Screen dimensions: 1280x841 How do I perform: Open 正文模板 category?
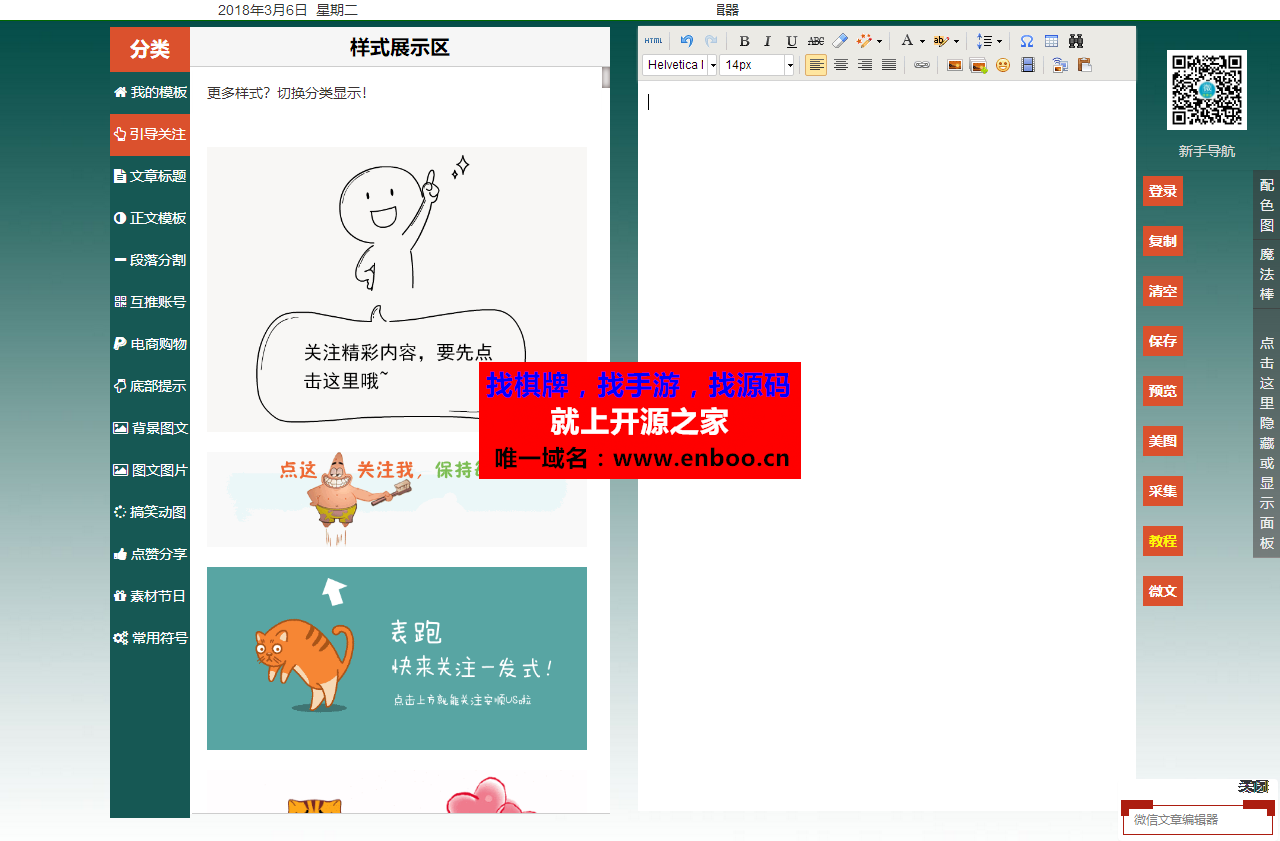(x=150, y=218)
